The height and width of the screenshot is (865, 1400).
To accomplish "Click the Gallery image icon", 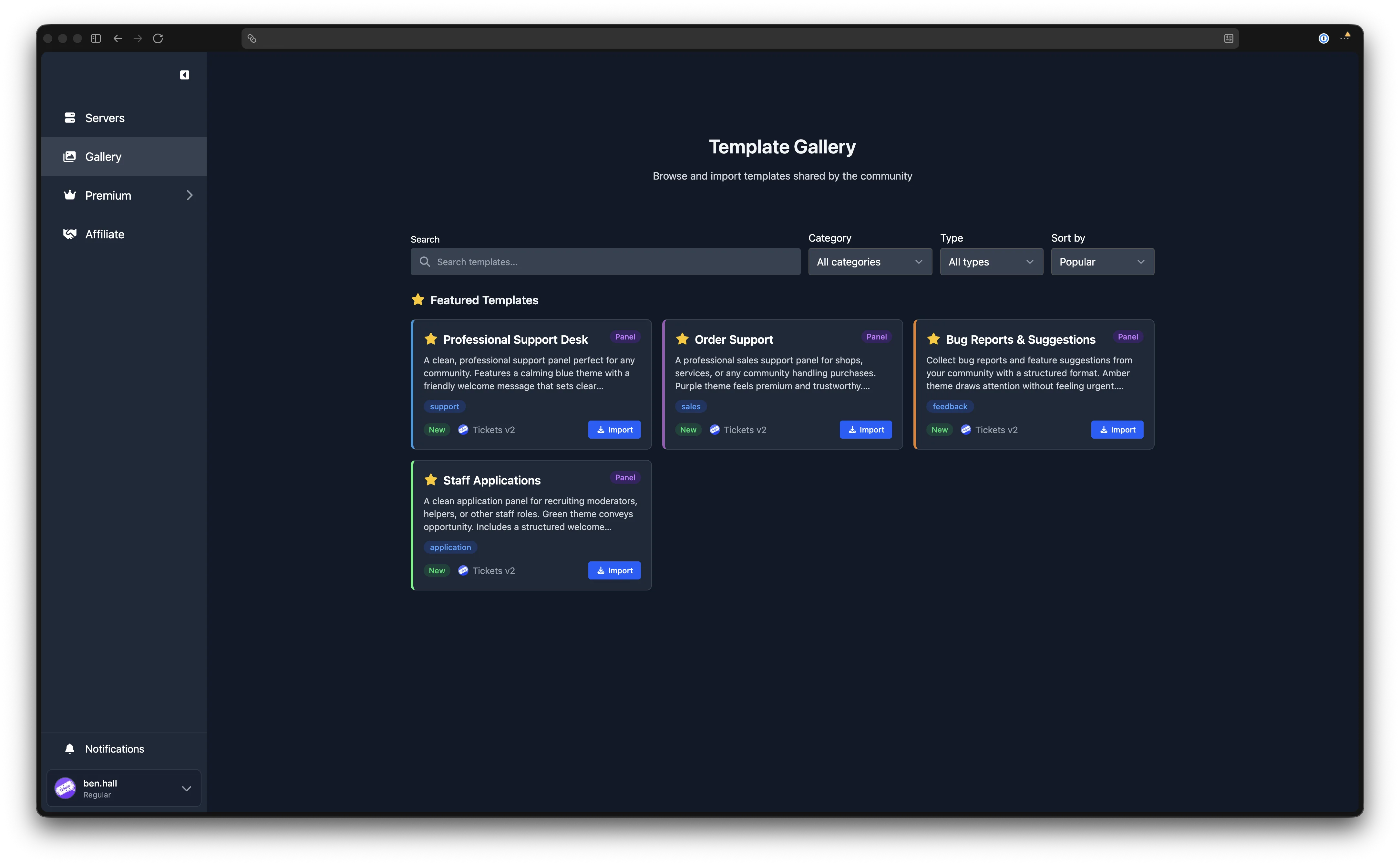I will pos(70,156).
